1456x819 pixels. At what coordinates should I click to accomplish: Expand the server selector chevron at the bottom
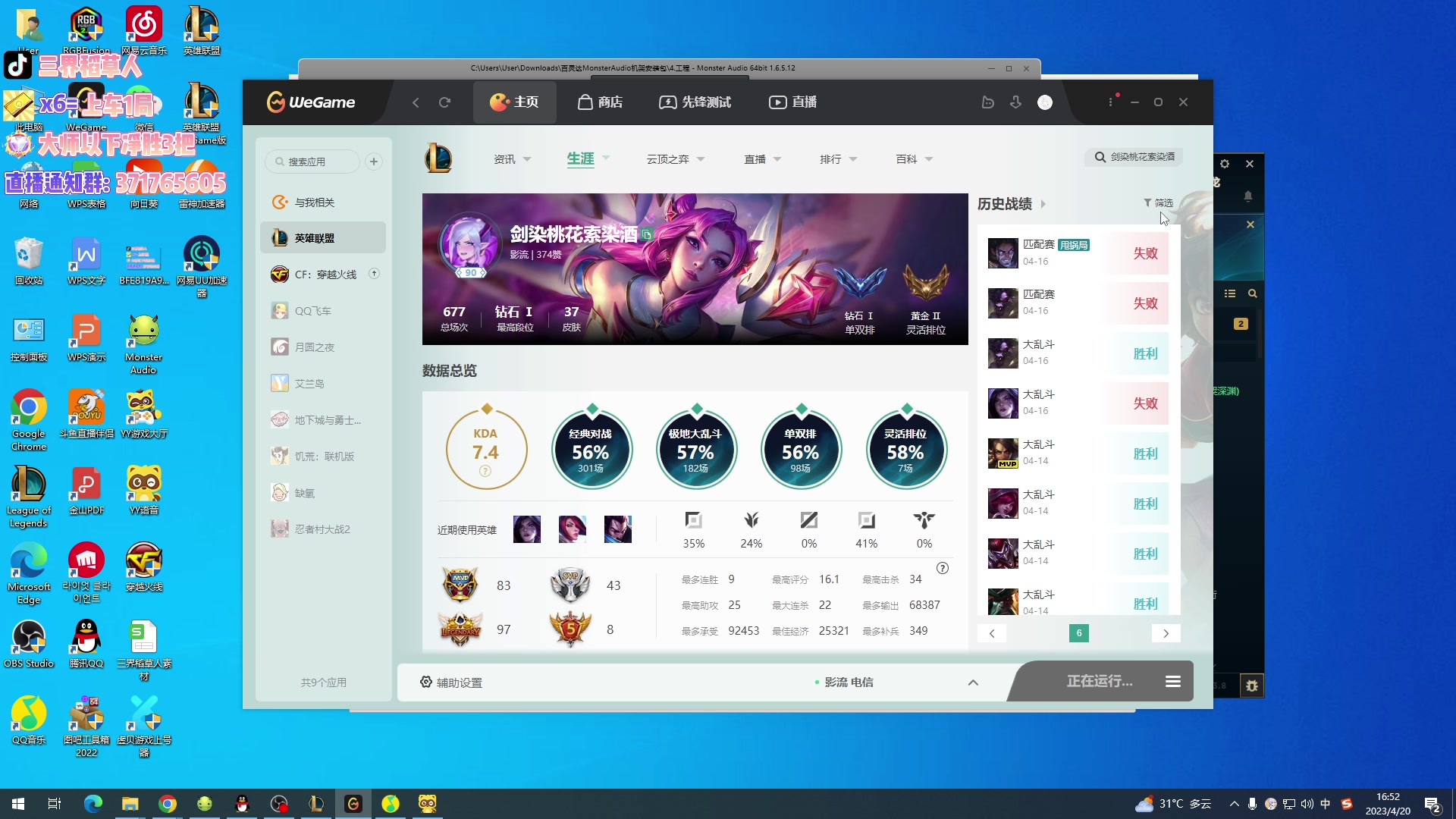tap(973, 682)
